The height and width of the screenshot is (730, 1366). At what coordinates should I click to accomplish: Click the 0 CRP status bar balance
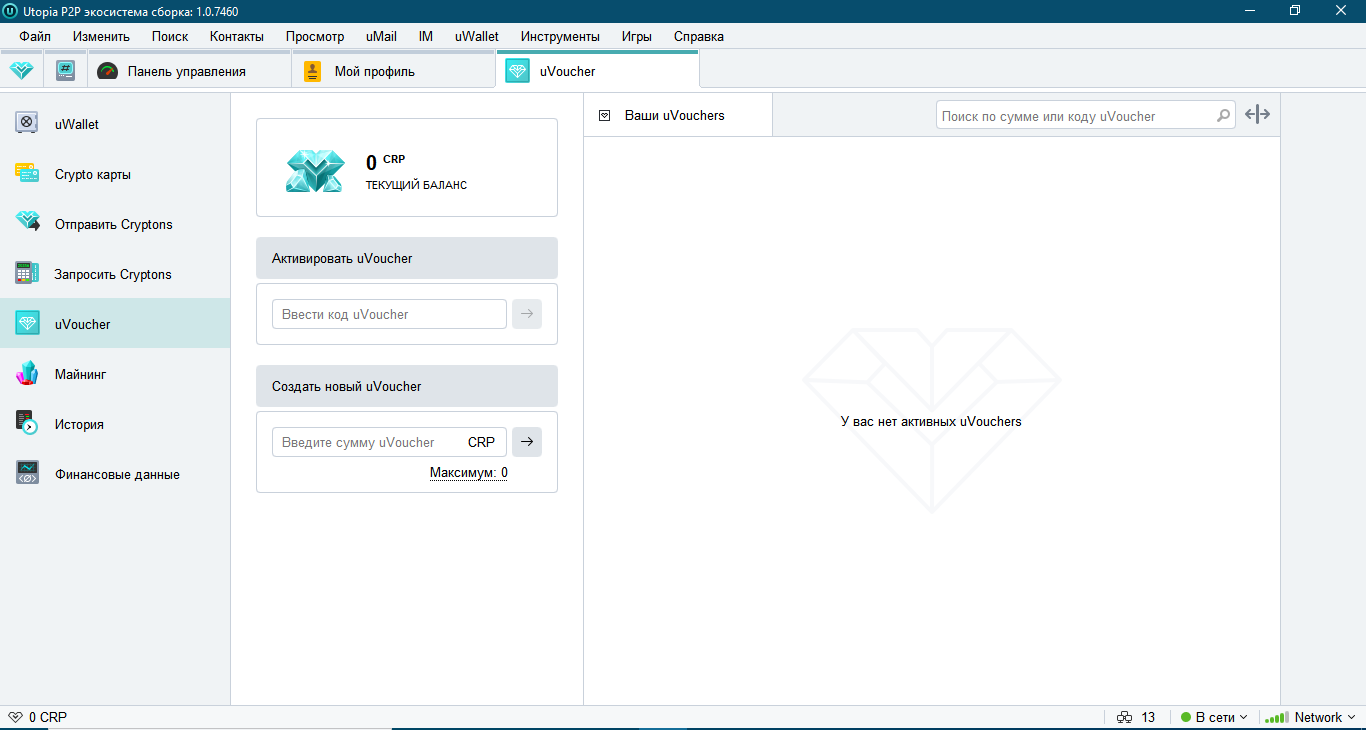(48, 717)
